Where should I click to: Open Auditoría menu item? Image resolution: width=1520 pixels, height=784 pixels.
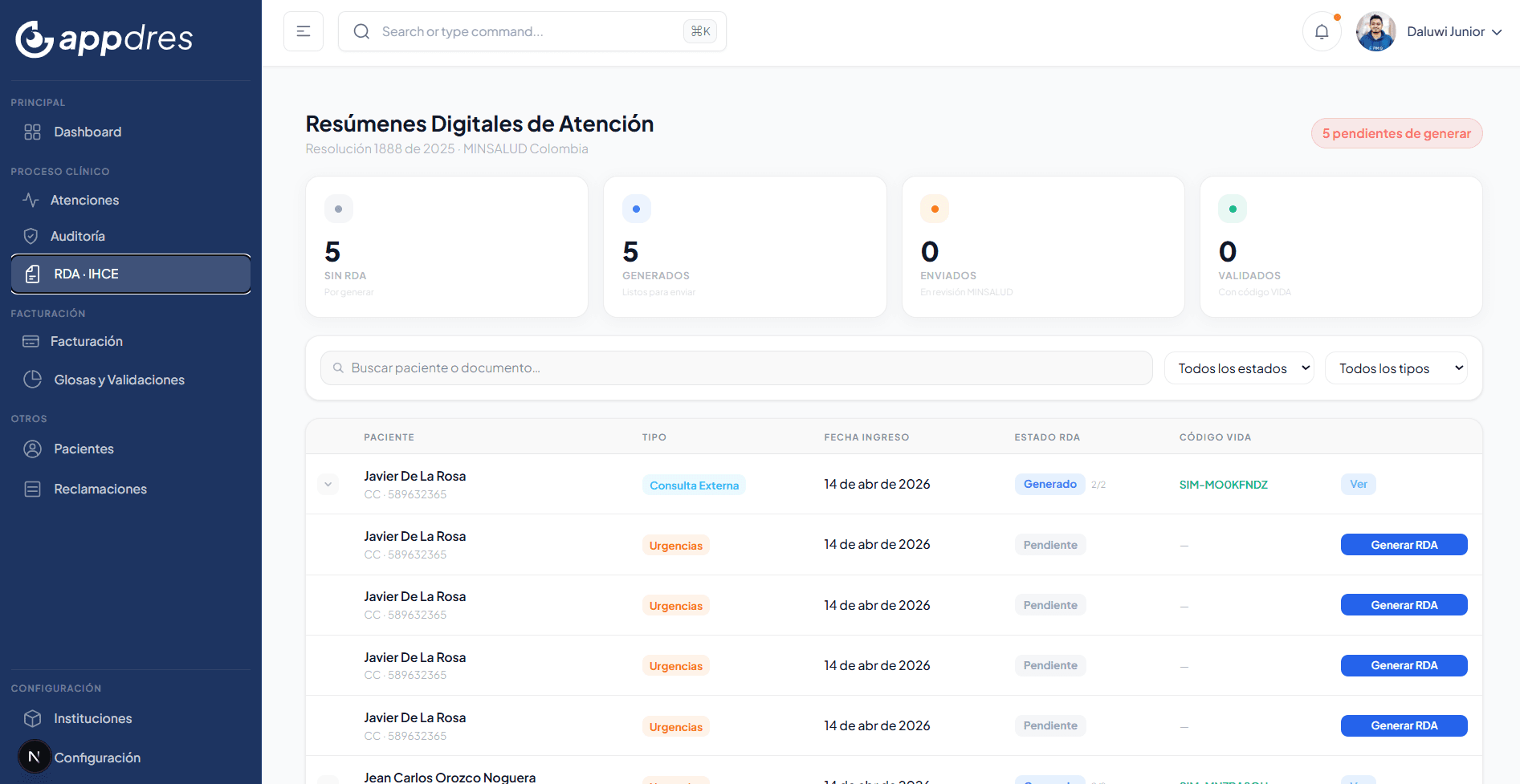pos(131,236)
